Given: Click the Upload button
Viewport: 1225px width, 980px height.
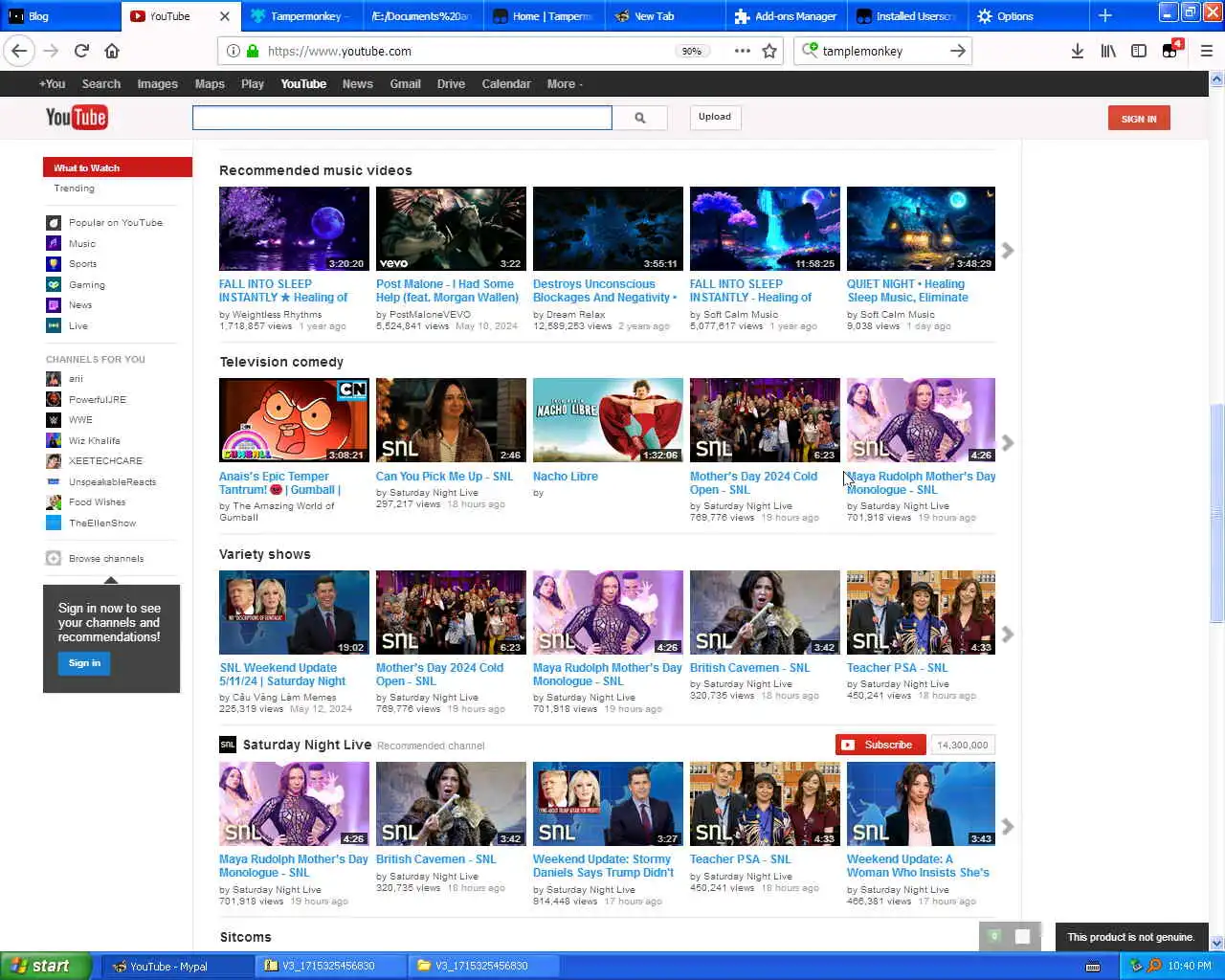Looking at the screenshot, I should tap(715, 117).
